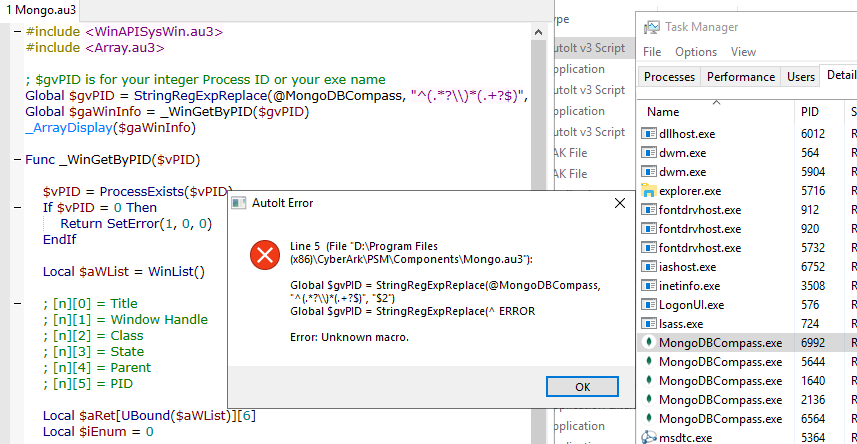The width and height of the screenshot is (857, 444).
Task: Select lsass.exe process icon
Action: coord(649,324)
